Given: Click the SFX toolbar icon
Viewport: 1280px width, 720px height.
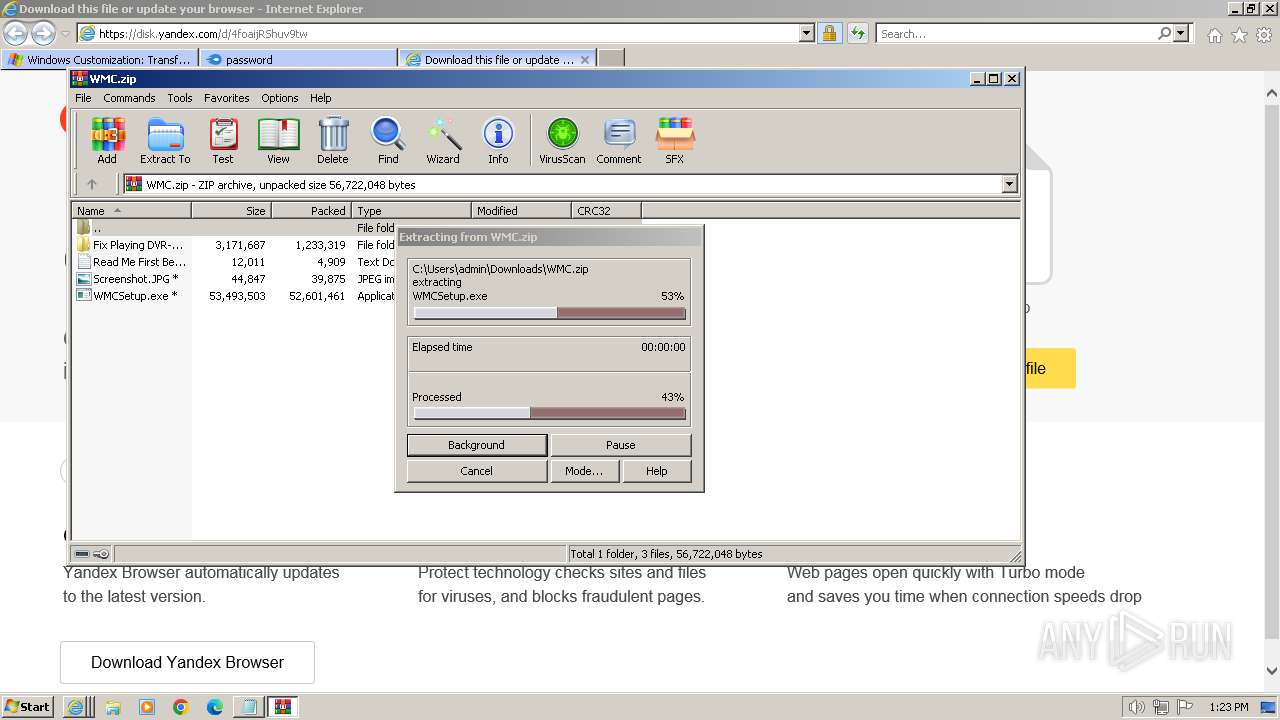Looking at the screenshot, I should coord(675,140).
